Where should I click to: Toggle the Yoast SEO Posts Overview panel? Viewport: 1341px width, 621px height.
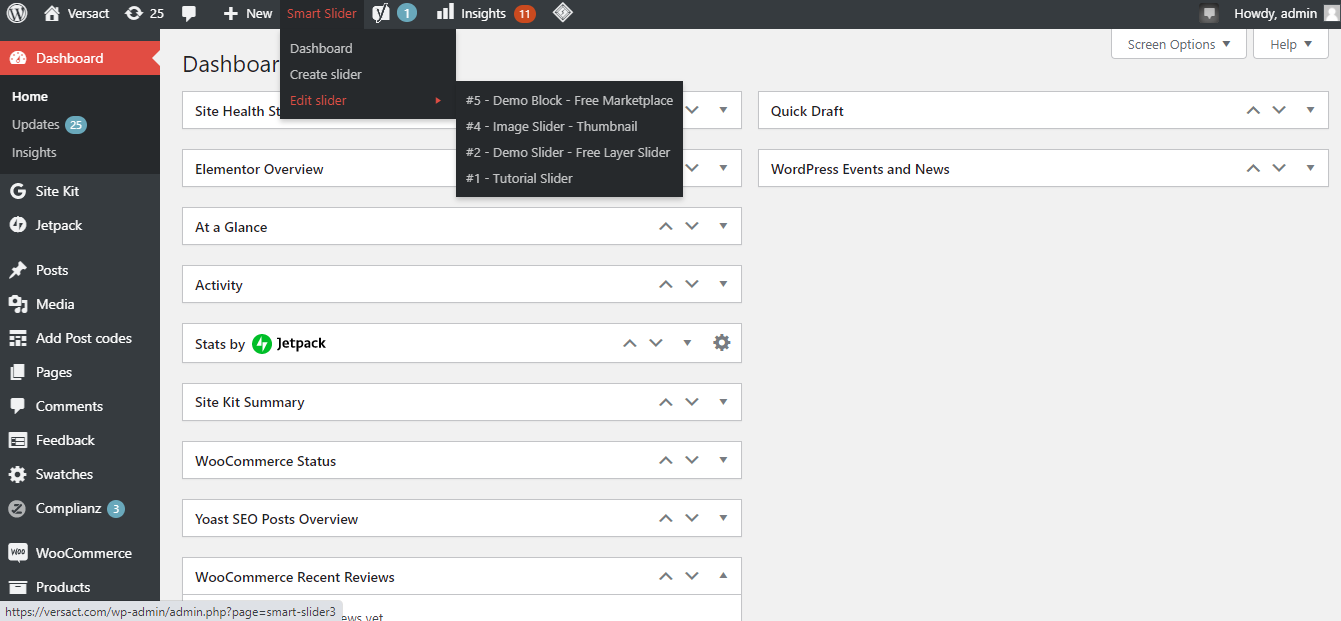[x=723, y=518]
